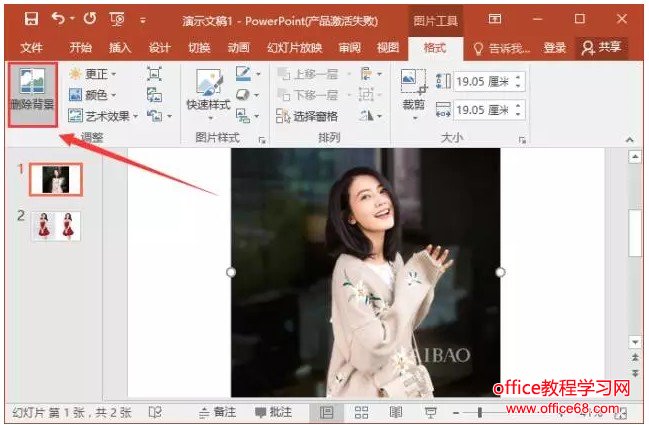Expand the 艺术效果 artistic effects menu
649x425 pixels.
104,116
